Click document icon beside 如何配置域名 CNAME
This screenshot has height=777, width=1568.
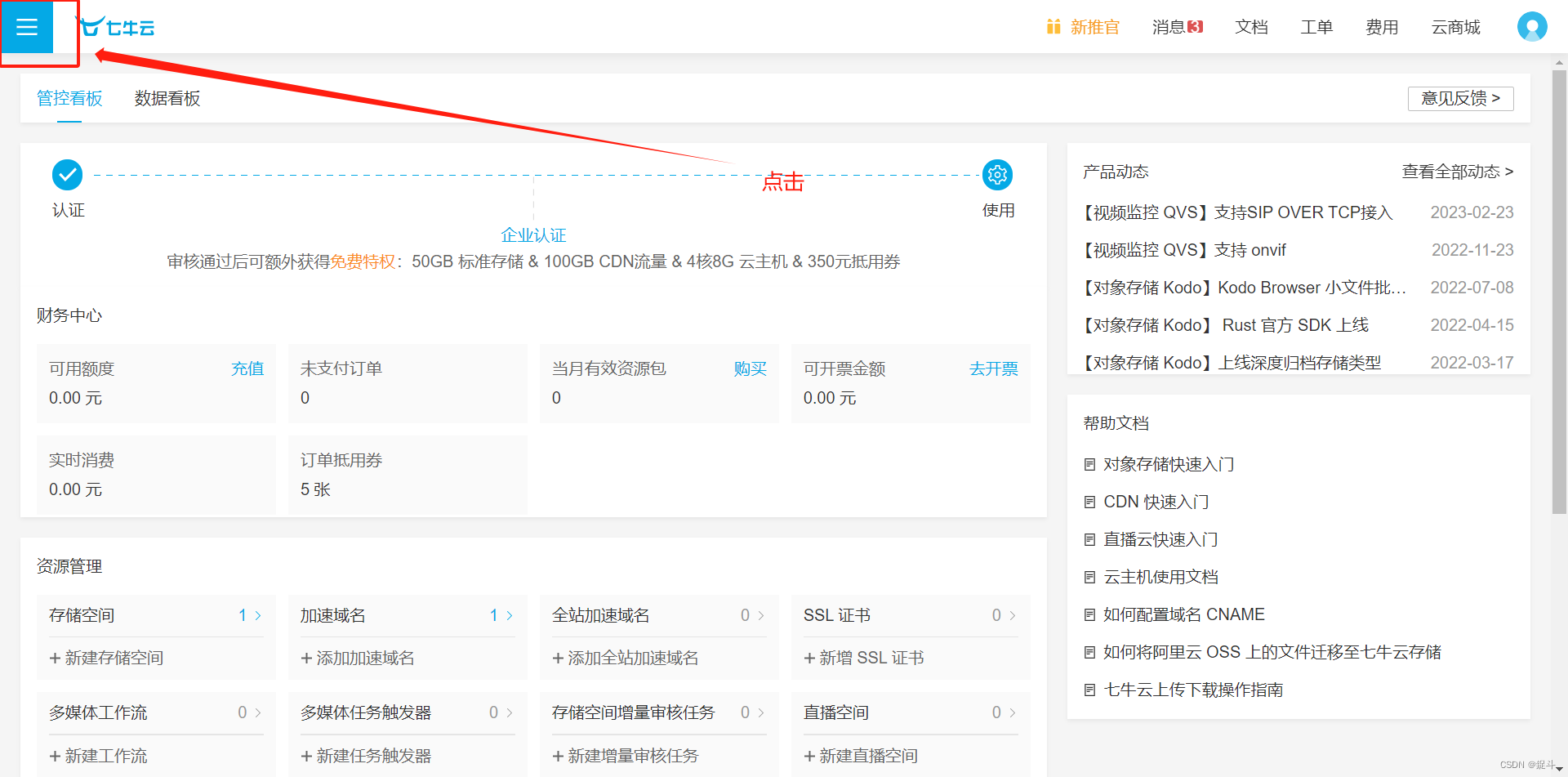[x=1089, y=615]
